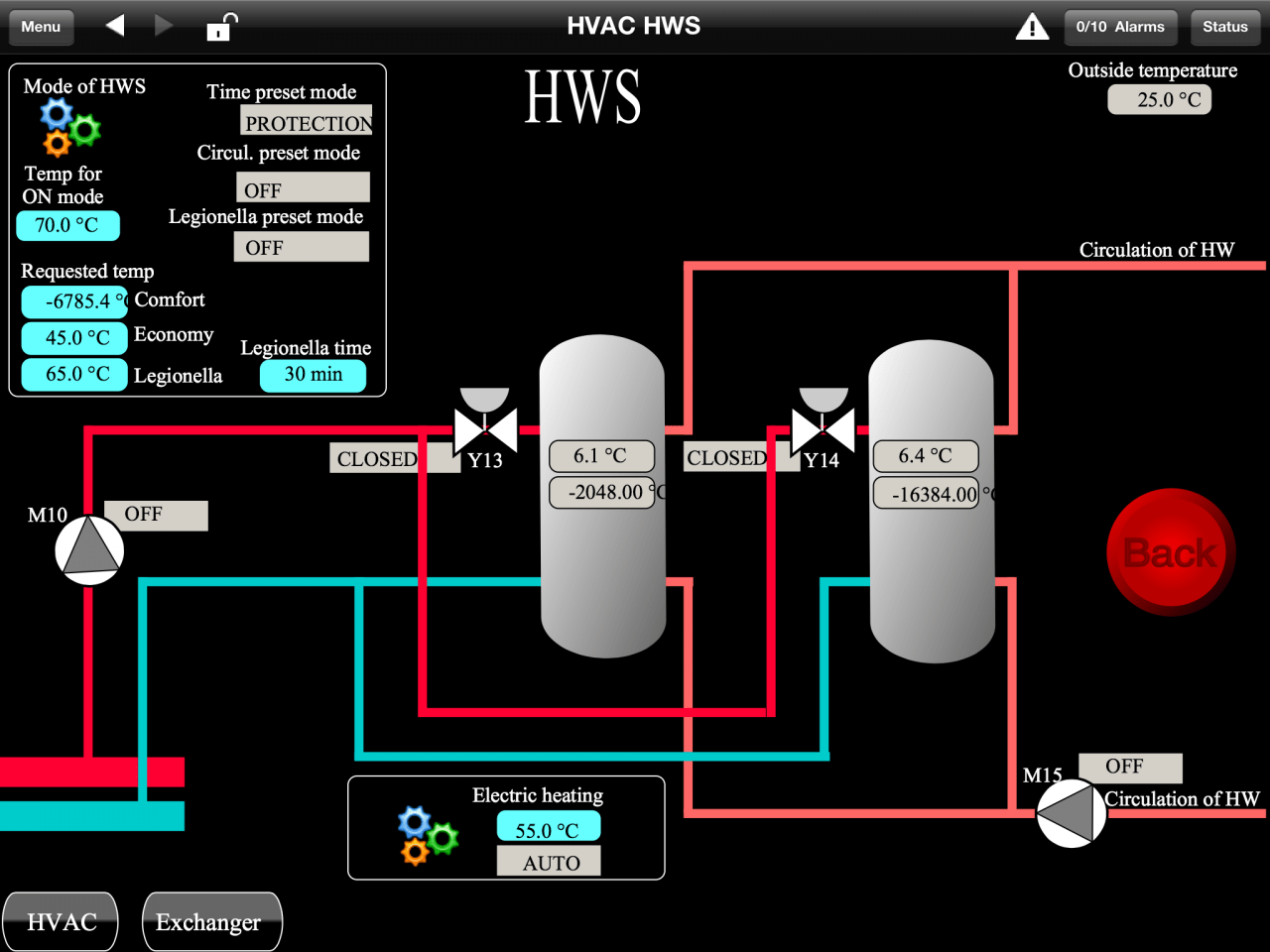Image resolution: width=1270 pixels, height=952 pixels.
Task: Click the alarm warning triangle icon
Action: click(x=1032, y=27)
